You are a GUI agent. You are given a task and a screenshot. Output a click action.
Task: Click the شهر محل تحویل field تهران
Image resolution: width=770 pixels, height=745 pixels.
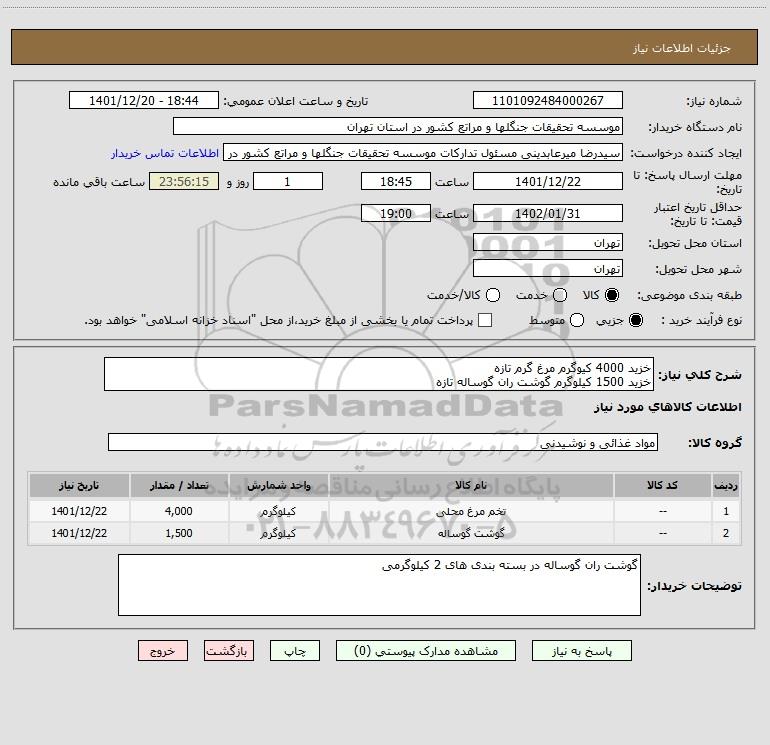coord(548,268)
